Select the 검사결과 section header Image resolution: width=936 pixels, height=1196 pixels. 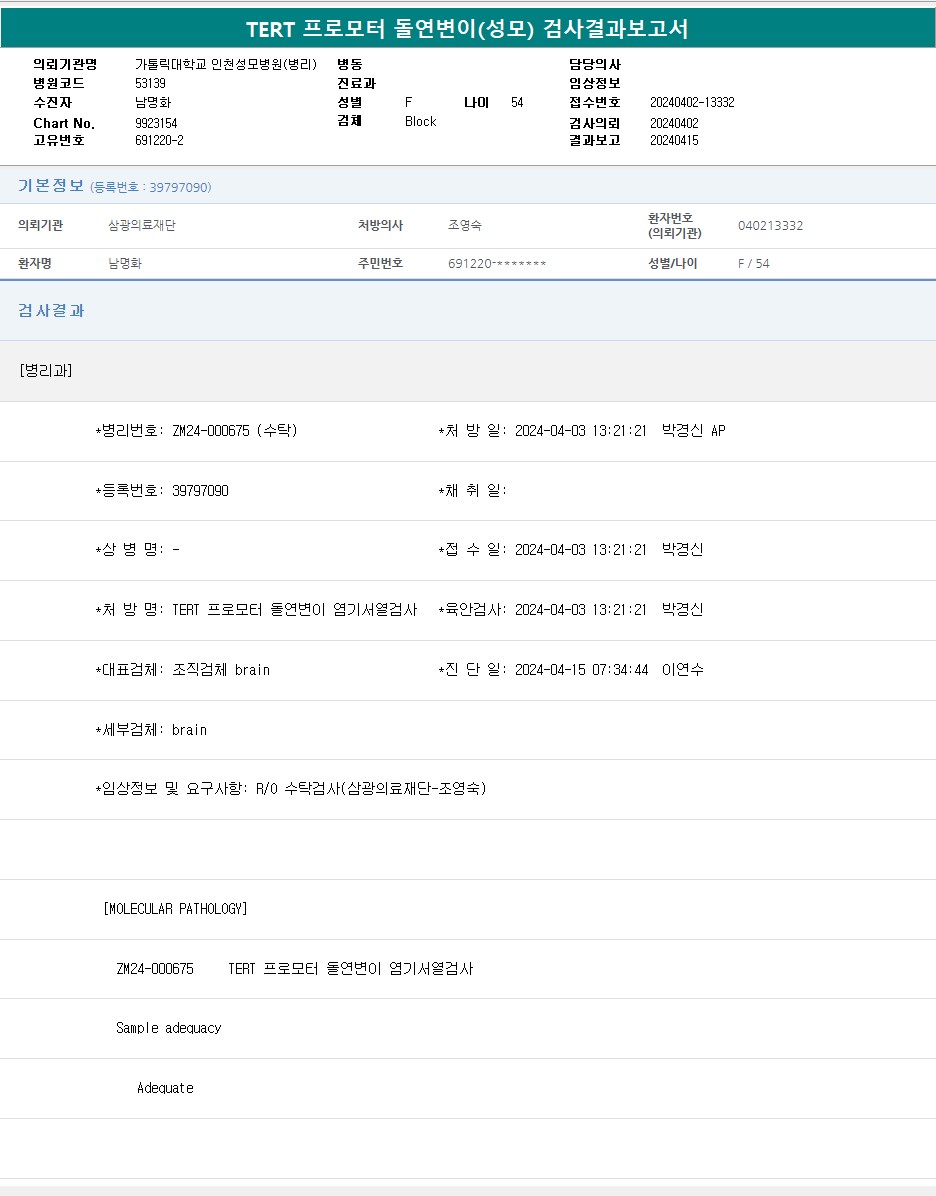coord(51,311)
